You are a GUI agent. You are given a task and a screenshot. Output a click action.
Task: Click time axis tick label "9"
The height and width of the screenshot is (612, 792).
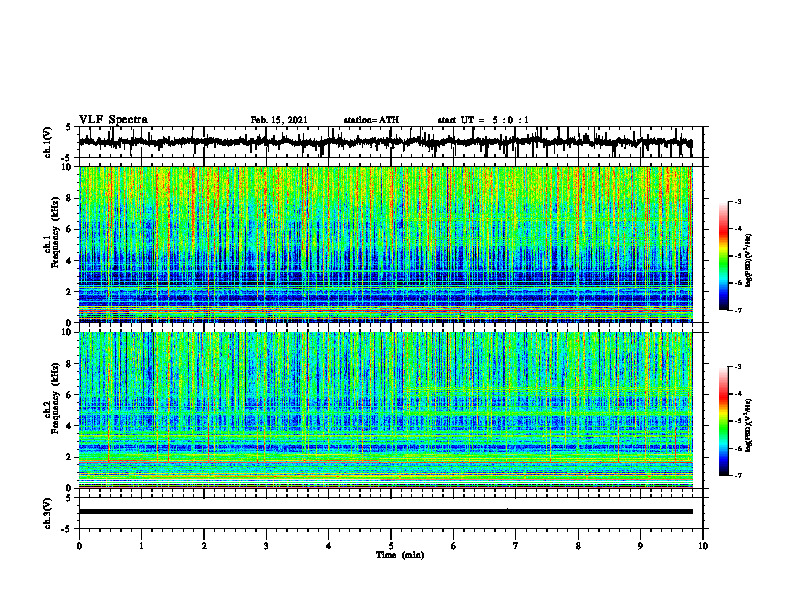pyautogui.click(x=640, y=546)
